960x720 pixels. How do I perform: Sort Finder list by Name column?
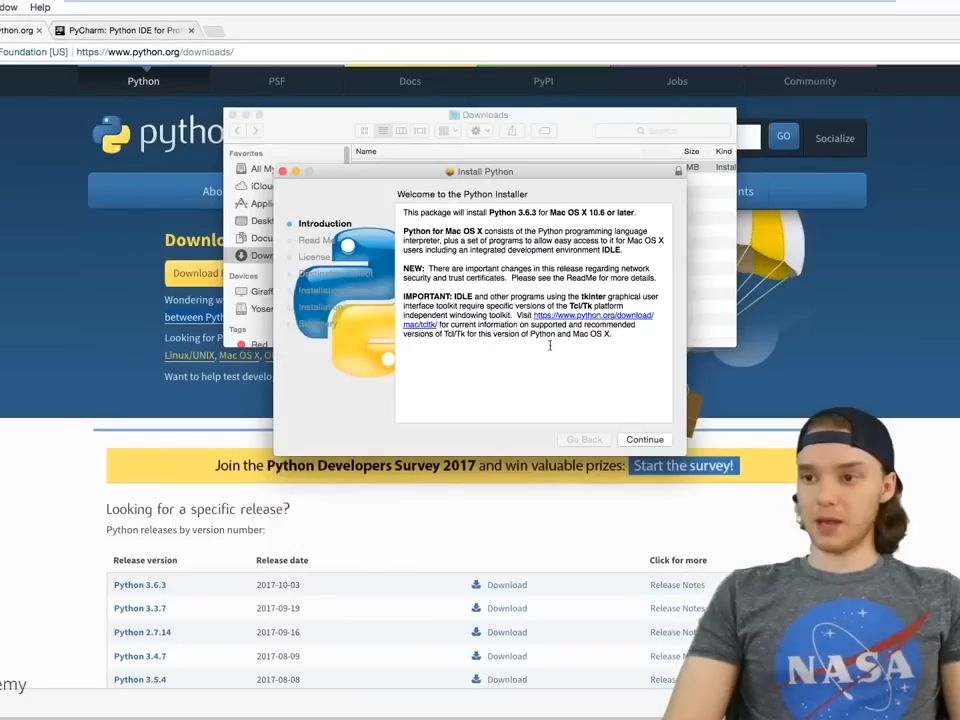[366, 151]
